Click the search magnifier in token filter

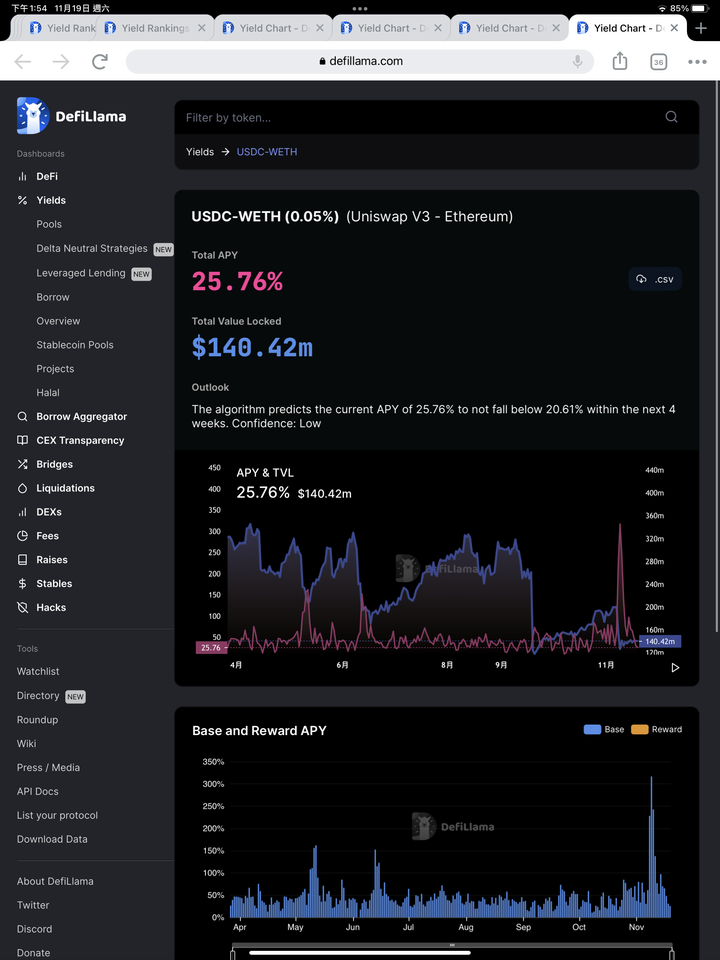point(672,117)
